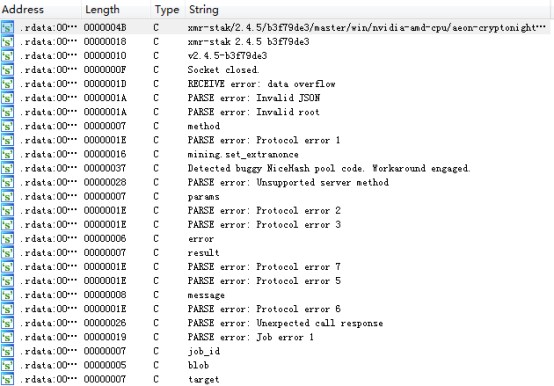Sort by Length column header
This screenshot has width=554, height=386.
pos(116,9)
